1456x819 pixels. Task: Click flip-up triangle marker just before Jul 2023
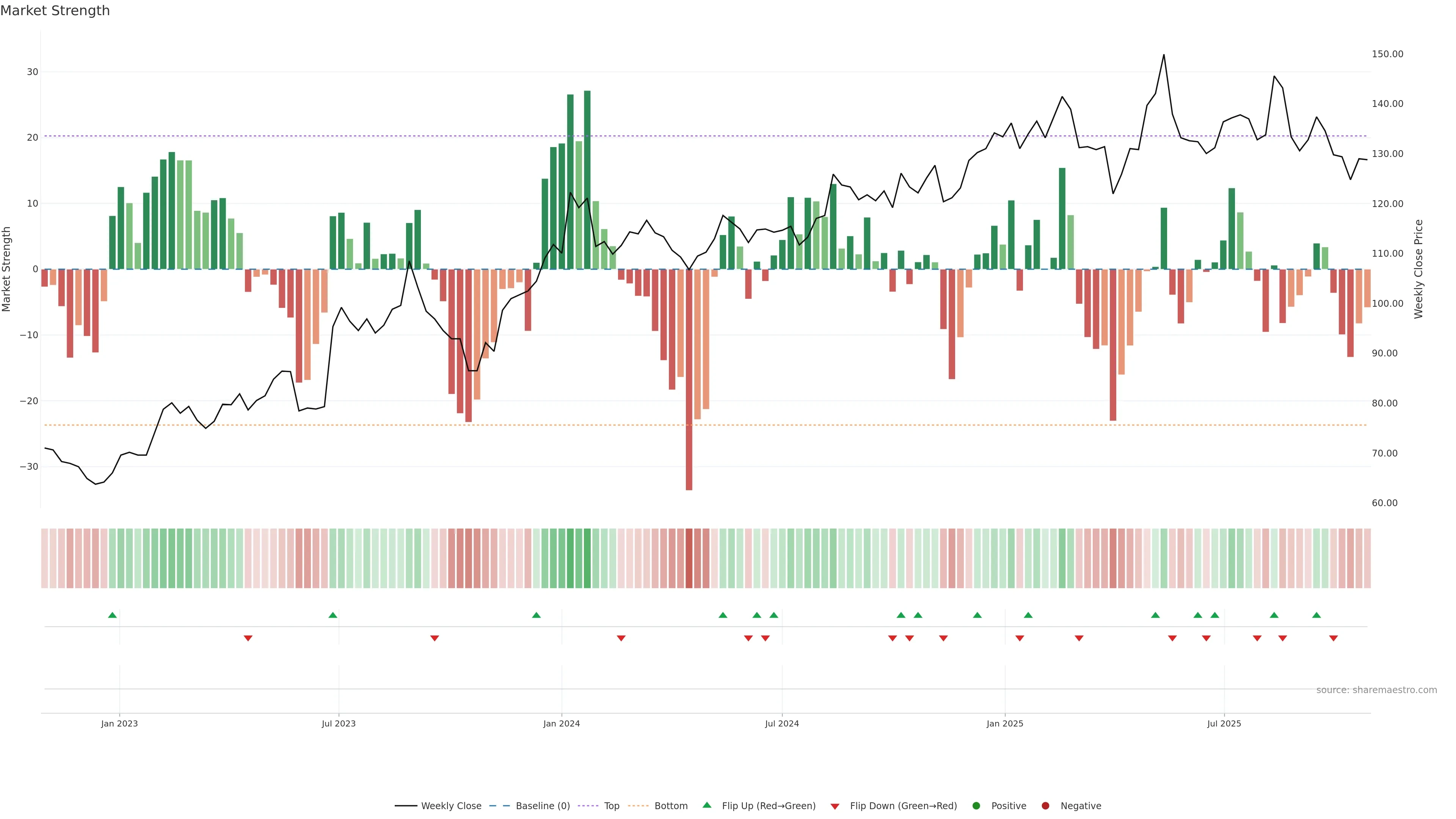(x=333, y=615)
